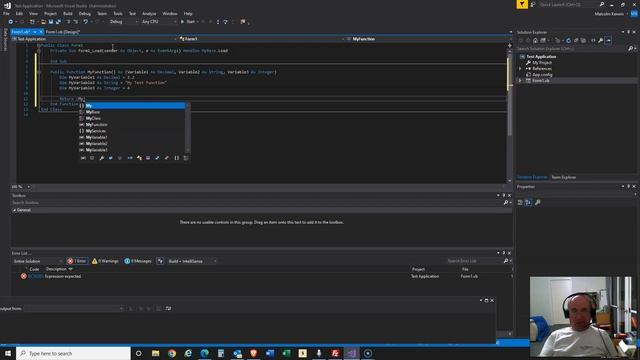Toggle the 1 Error filter in Error List
The width and height of the screenshot is (640, 360).
click(x=77, y=261)
